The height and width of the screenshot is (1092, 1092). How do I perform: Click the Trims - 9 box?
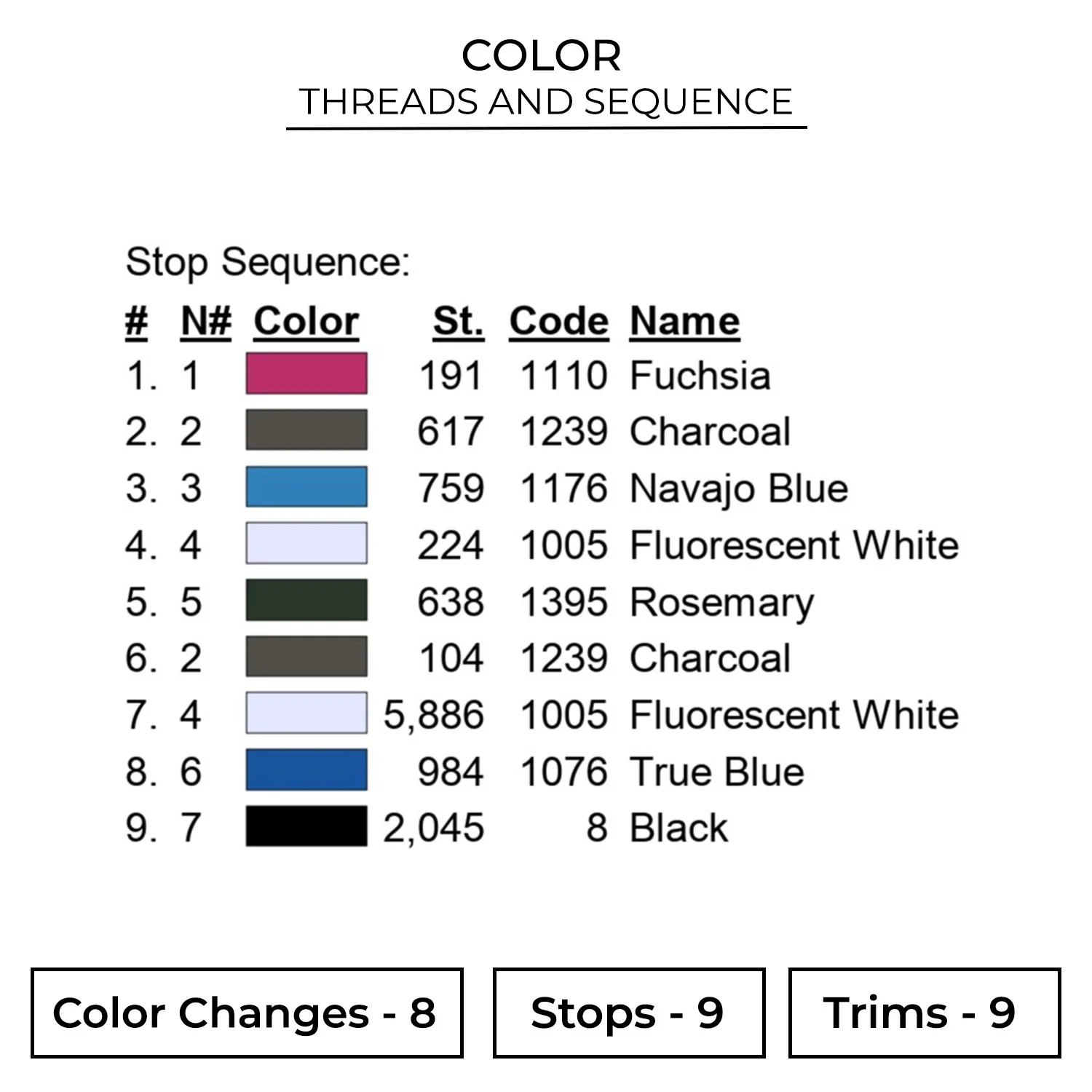point(924,1013)
